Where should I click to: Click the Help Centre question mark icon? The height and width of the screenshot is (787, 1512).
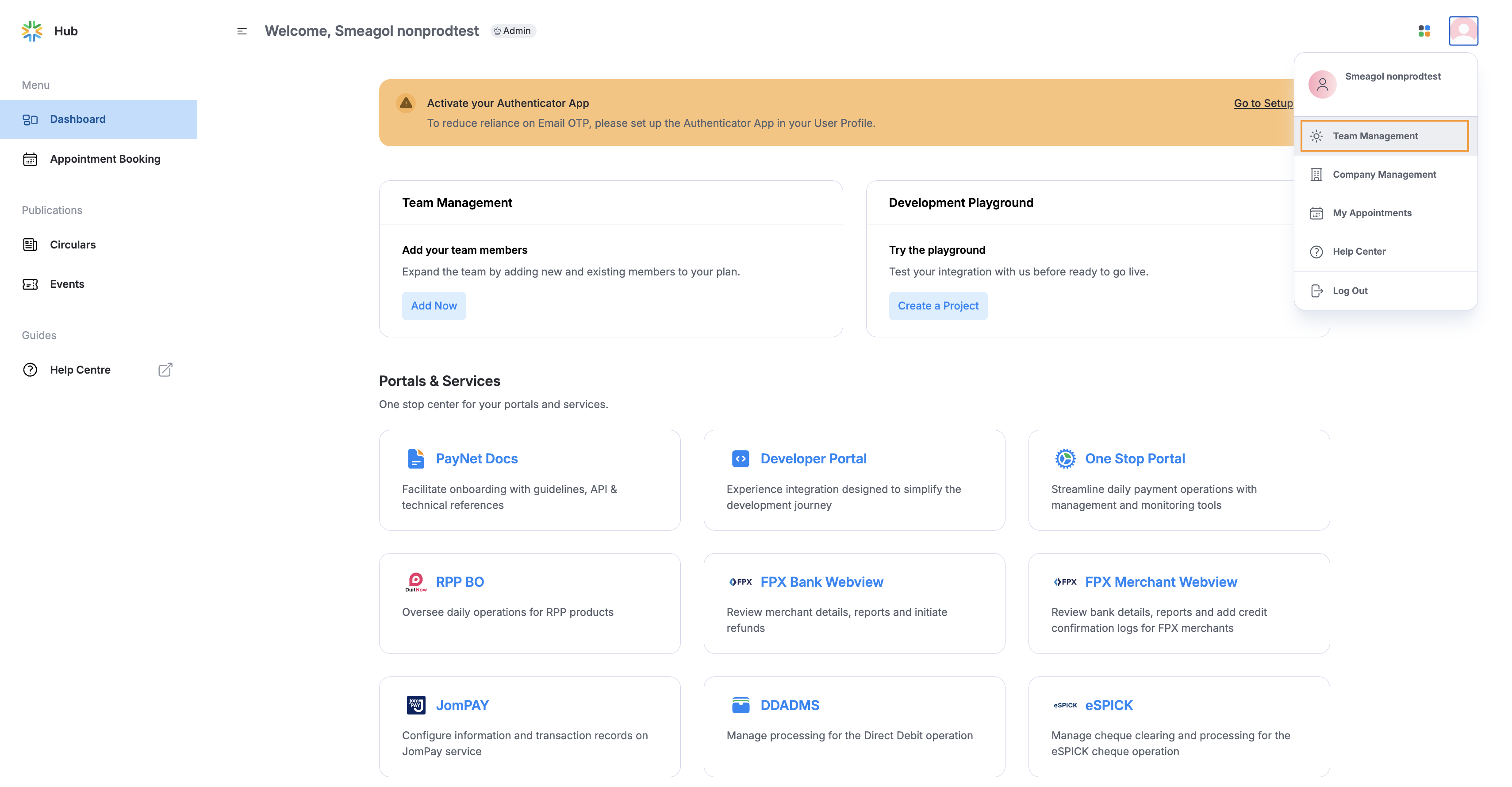(x=30, y=370)
